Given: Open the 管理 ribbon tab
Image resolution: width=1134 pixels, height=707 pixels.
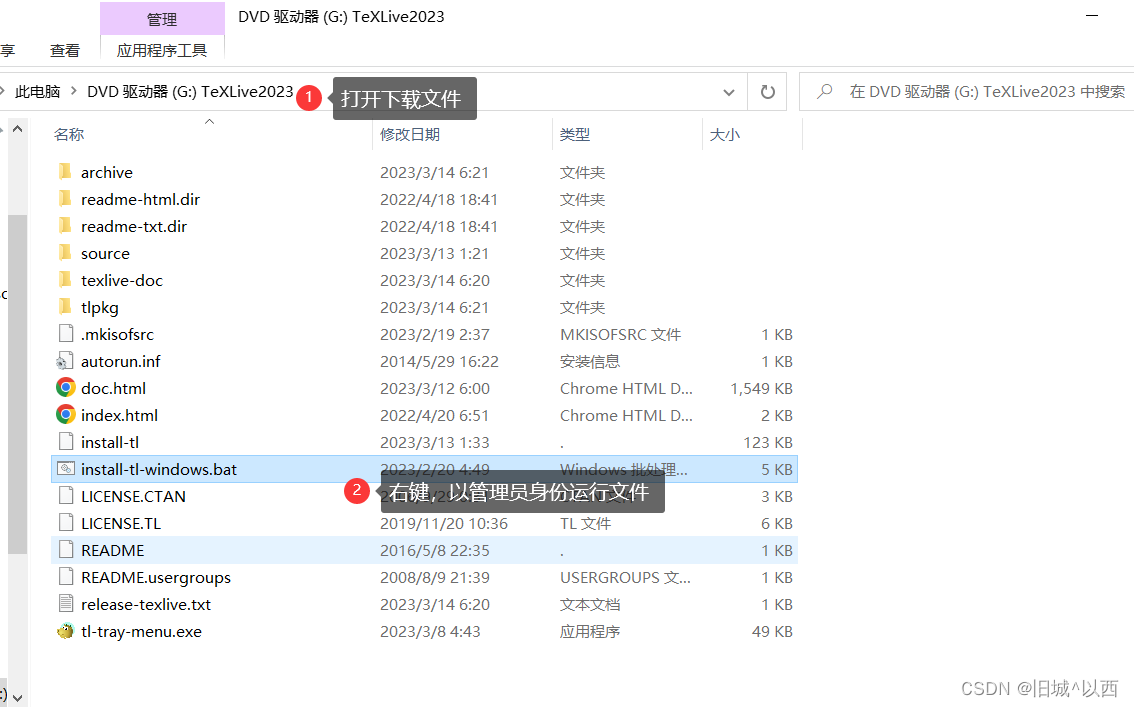Looking at the screenshot, I should (x=162, y=20).
